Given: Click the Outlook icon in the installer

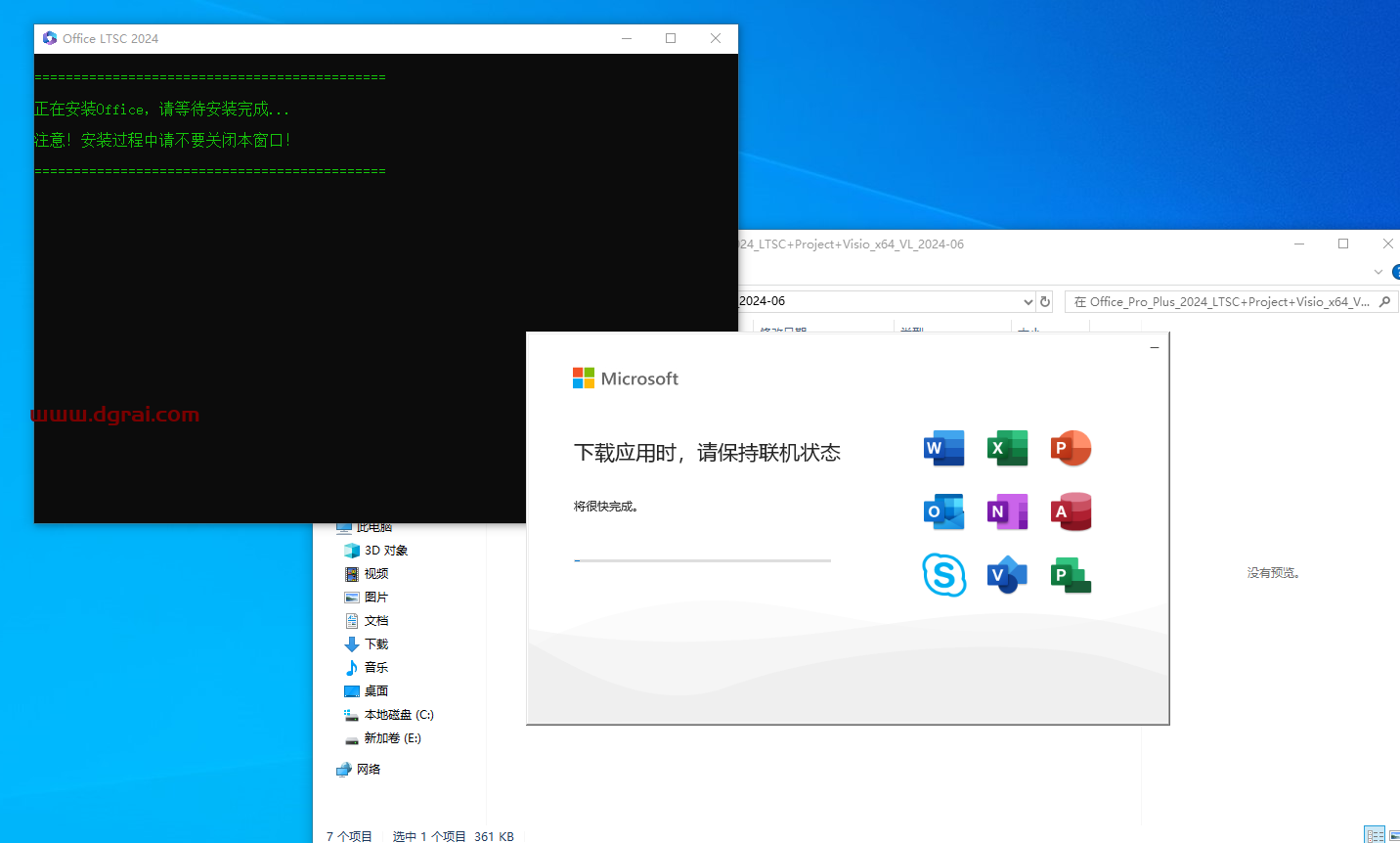Looking at the screenshot, I should (944, 511).
